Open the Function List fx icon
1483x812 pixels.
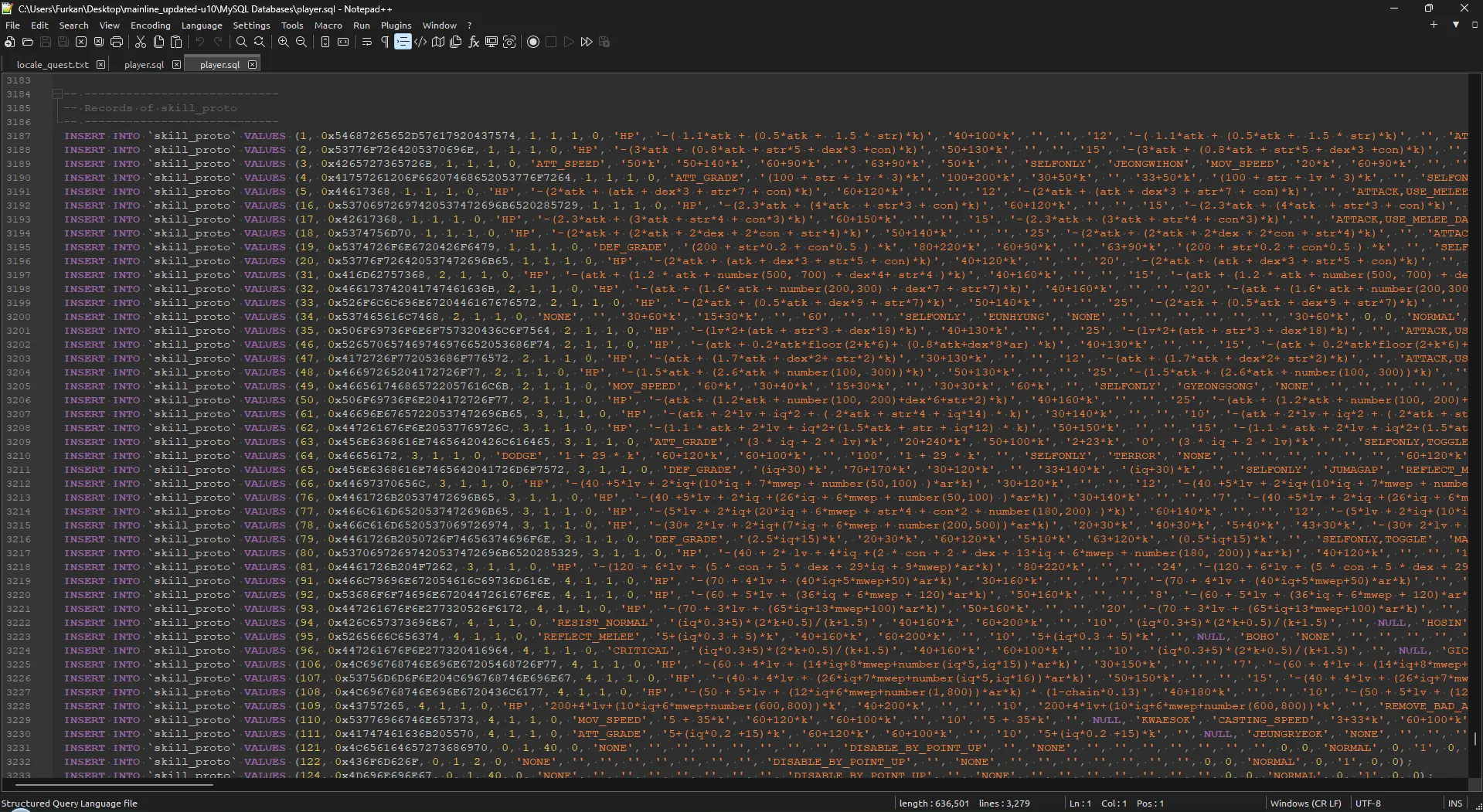click(x=474, y=42)
